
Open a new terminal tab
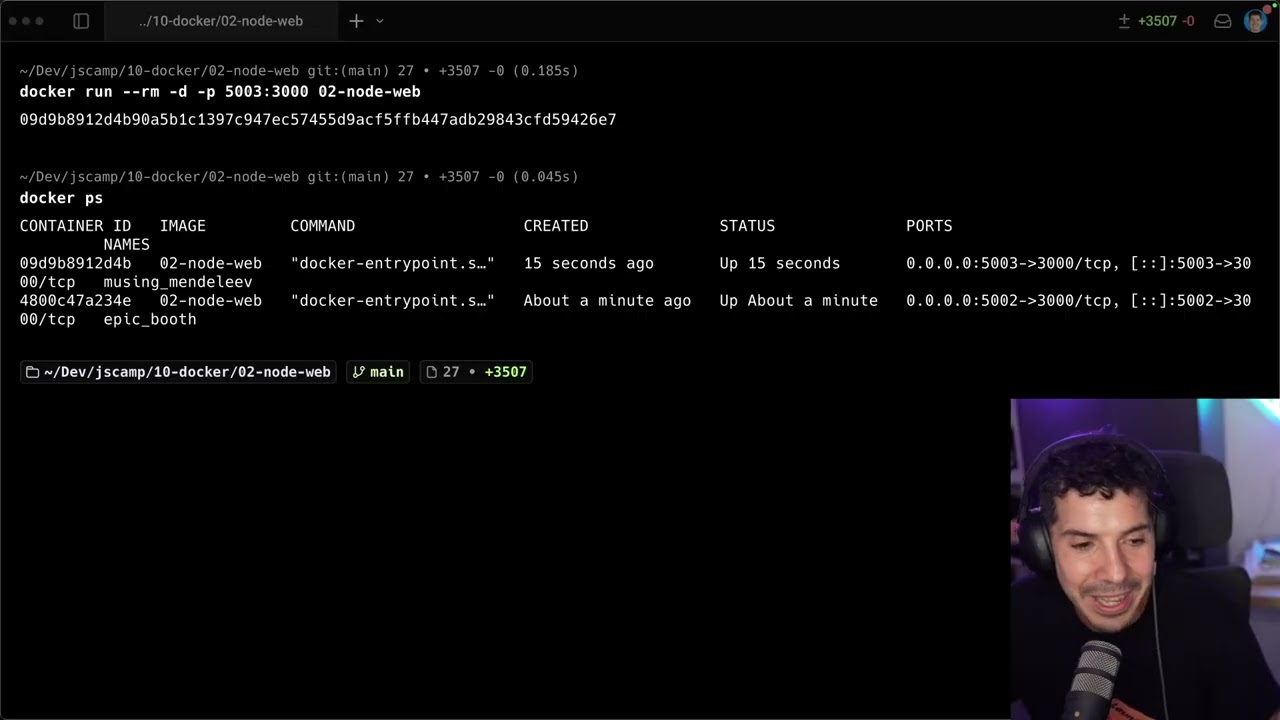point(356,21)
